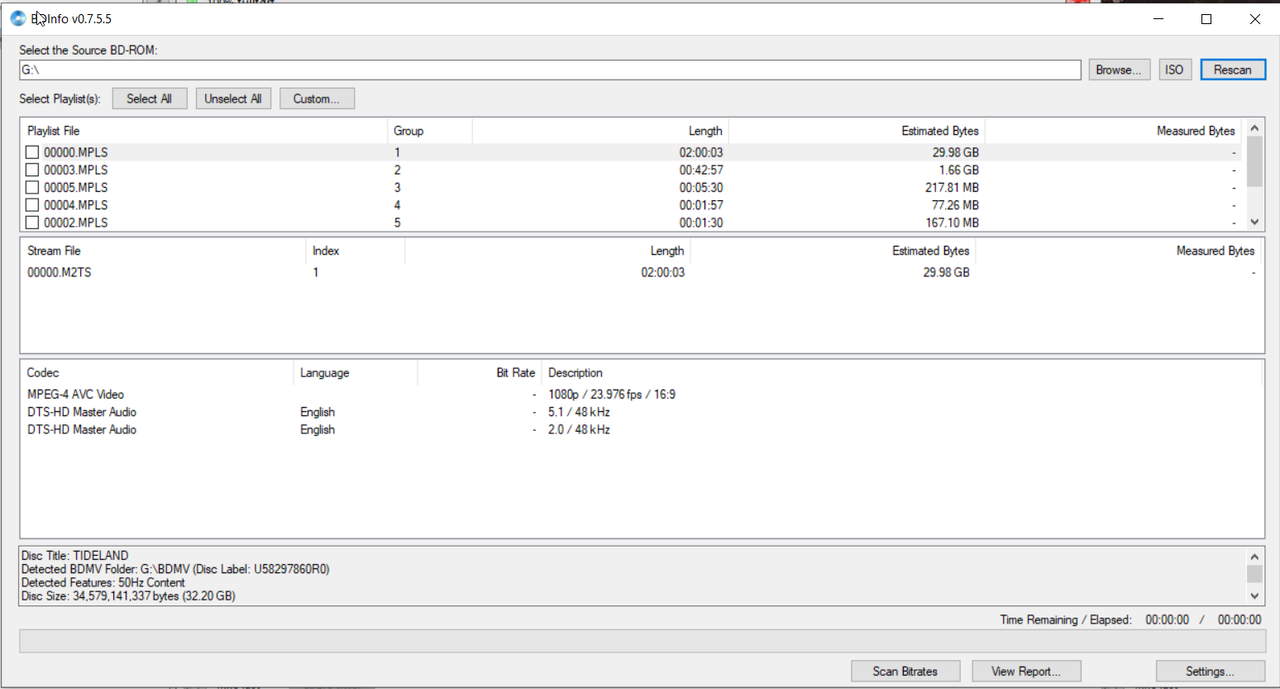
Task: Click the scan progress bar
Action: click(642, 641)
